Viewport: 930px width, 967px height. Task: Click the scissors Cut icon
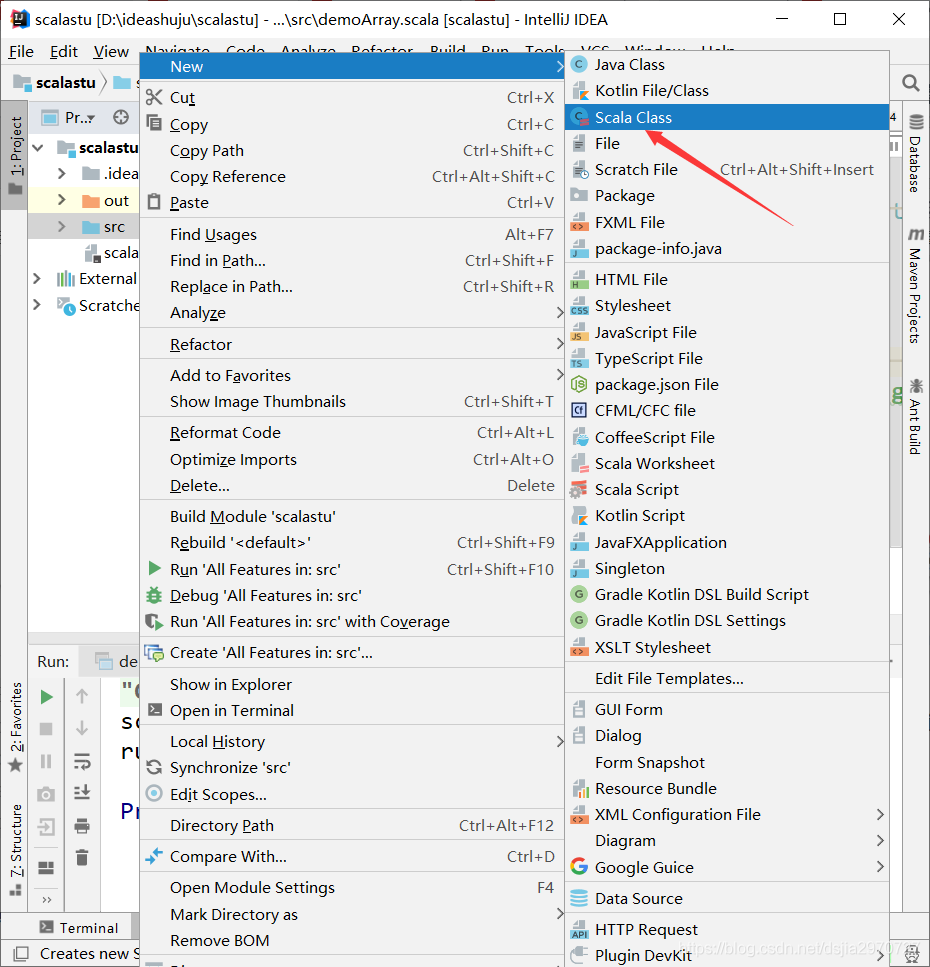click(x=154, y=97)
